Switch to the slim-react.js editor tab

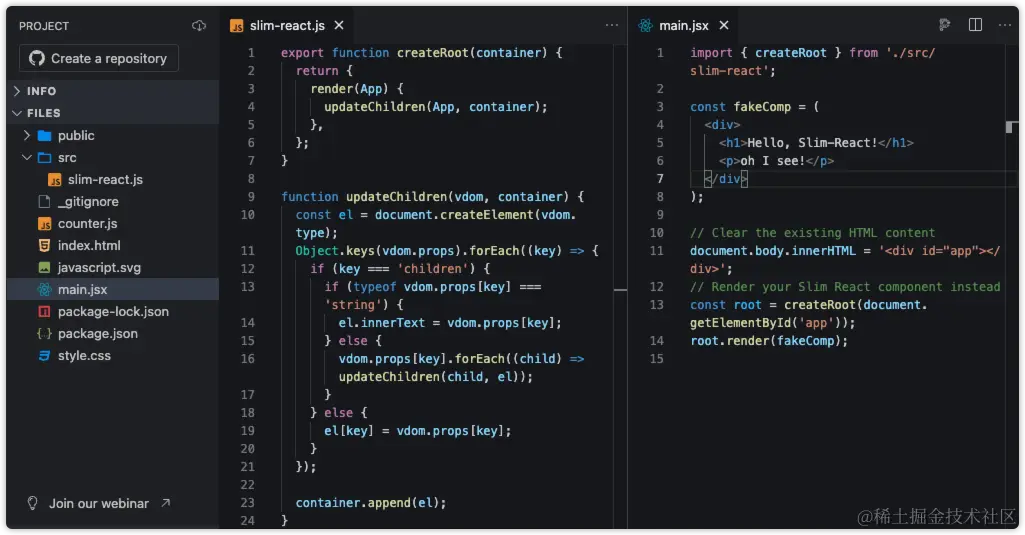[x=287, y=26]
